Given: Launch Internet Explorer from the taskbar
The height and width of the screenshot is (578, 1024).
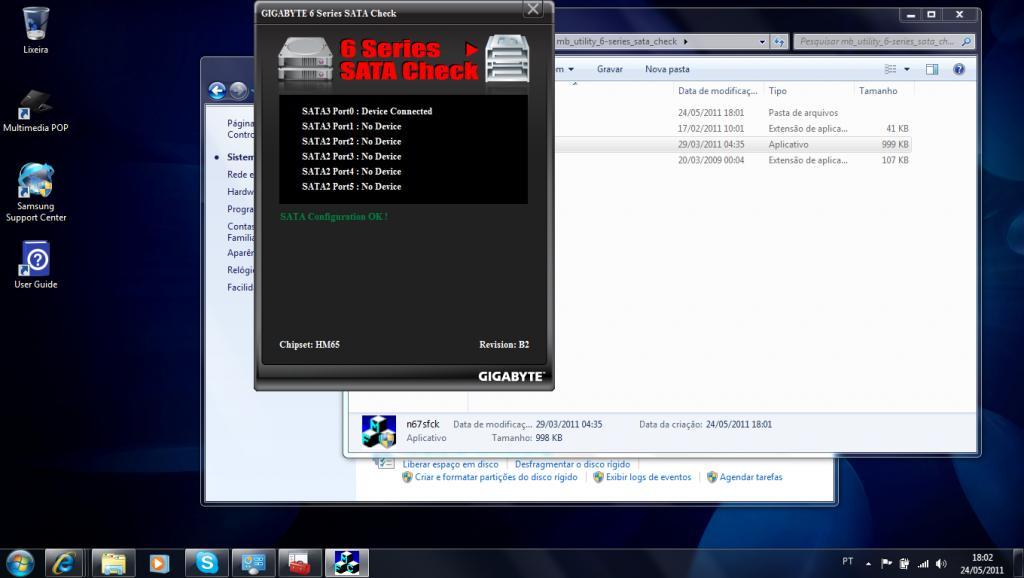Looking at the screenshot, I should click(x=63, y=562).
